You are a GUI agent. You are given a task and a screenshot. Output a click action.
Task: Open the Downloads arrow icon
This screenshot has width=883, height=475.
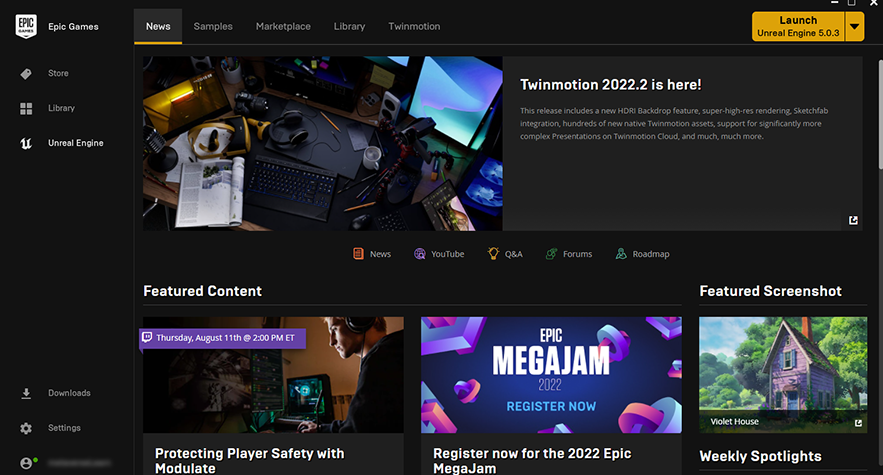click(27, 394)
